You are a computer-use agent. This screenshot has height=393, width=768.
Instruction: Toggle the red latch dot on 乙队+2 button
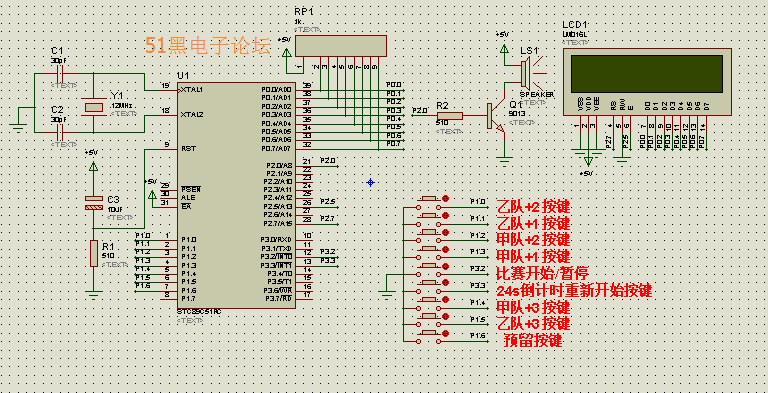click(x=445, y=198)
